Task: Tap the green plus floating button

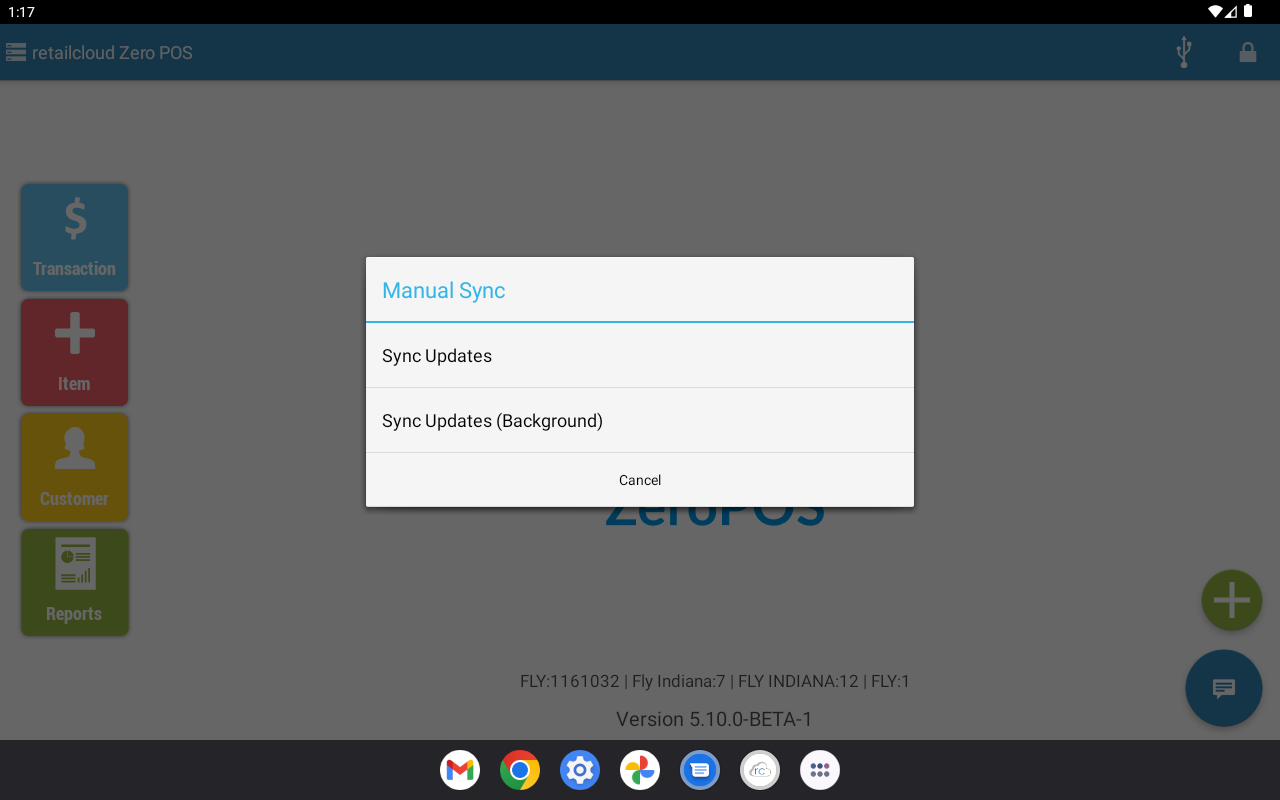Action: tap(1232, 600)
